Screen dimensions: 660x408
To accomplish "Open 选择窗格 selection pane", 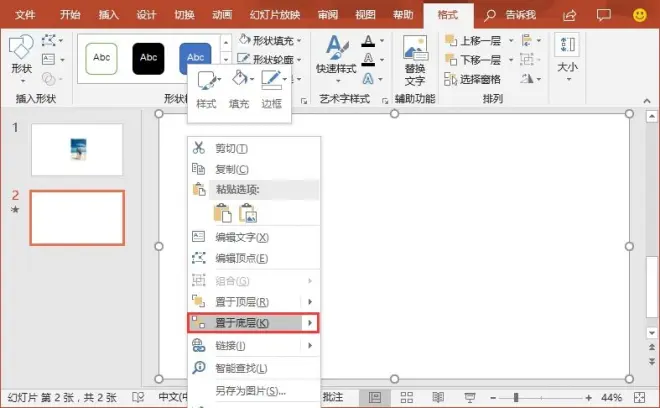I will click(x=472, y=79).
